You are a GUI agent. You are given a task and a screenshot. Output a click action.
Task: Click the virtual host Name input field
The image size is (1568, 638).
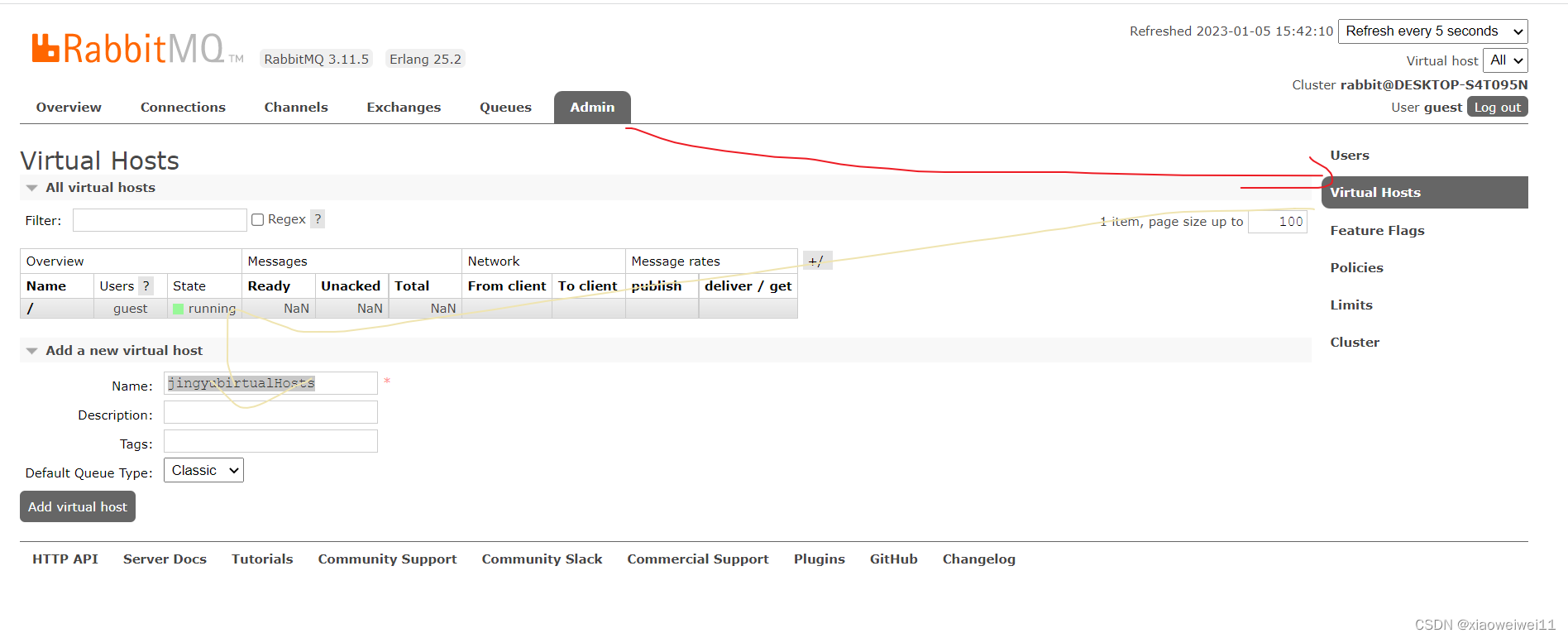click(x=270, y=383)
